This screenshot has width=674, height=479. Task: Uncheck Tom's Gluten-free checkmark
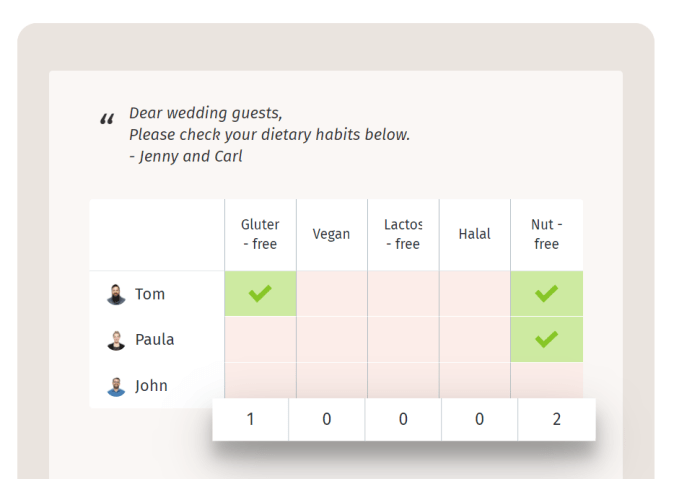[x=260, y=294]
